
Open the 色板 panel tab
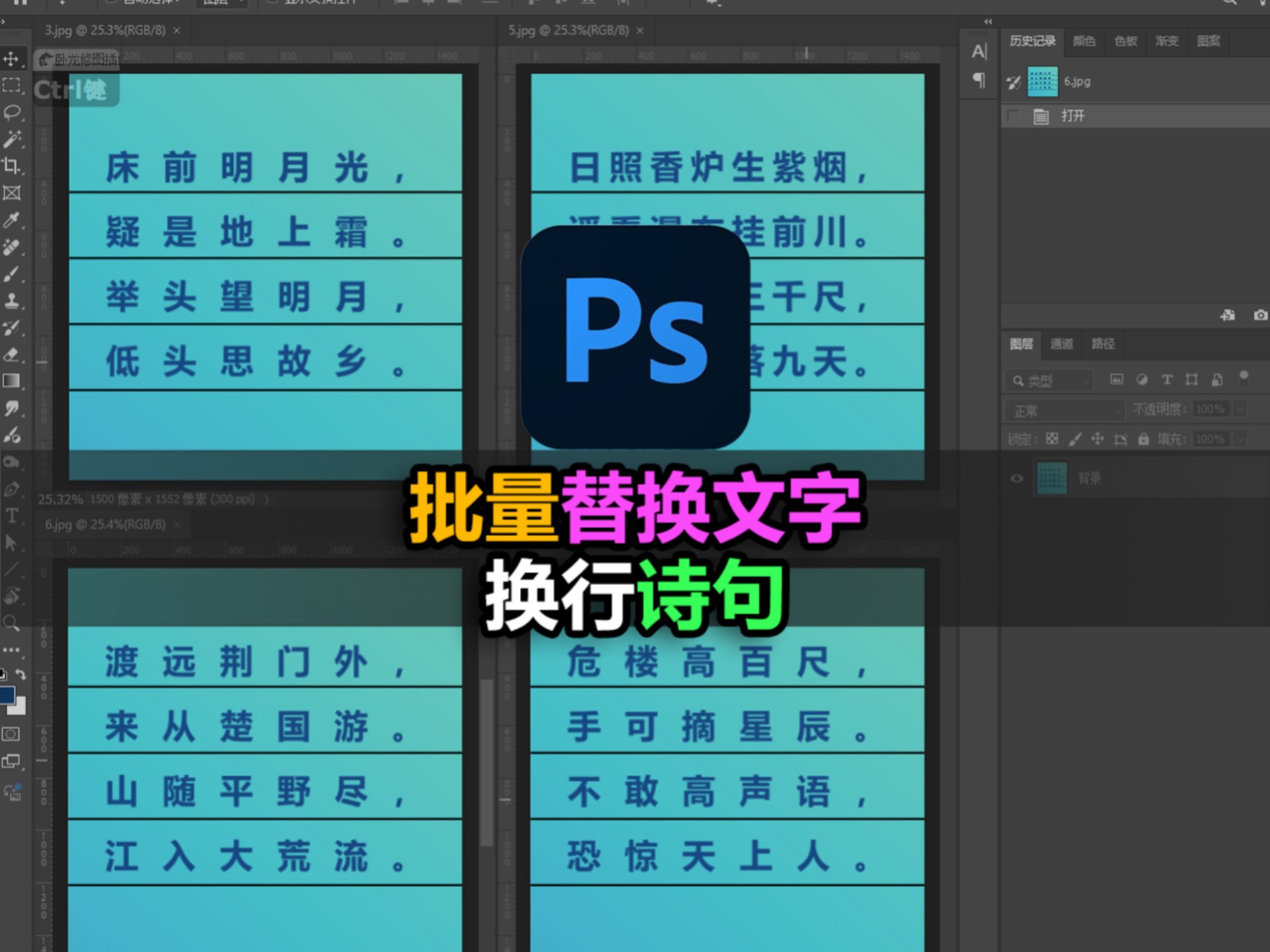(1125, 41)
